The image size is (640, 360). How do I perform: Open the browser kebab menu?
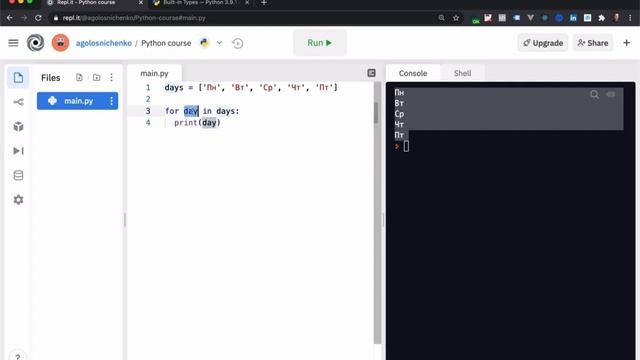pyautogui.click(x=631, y=18)
